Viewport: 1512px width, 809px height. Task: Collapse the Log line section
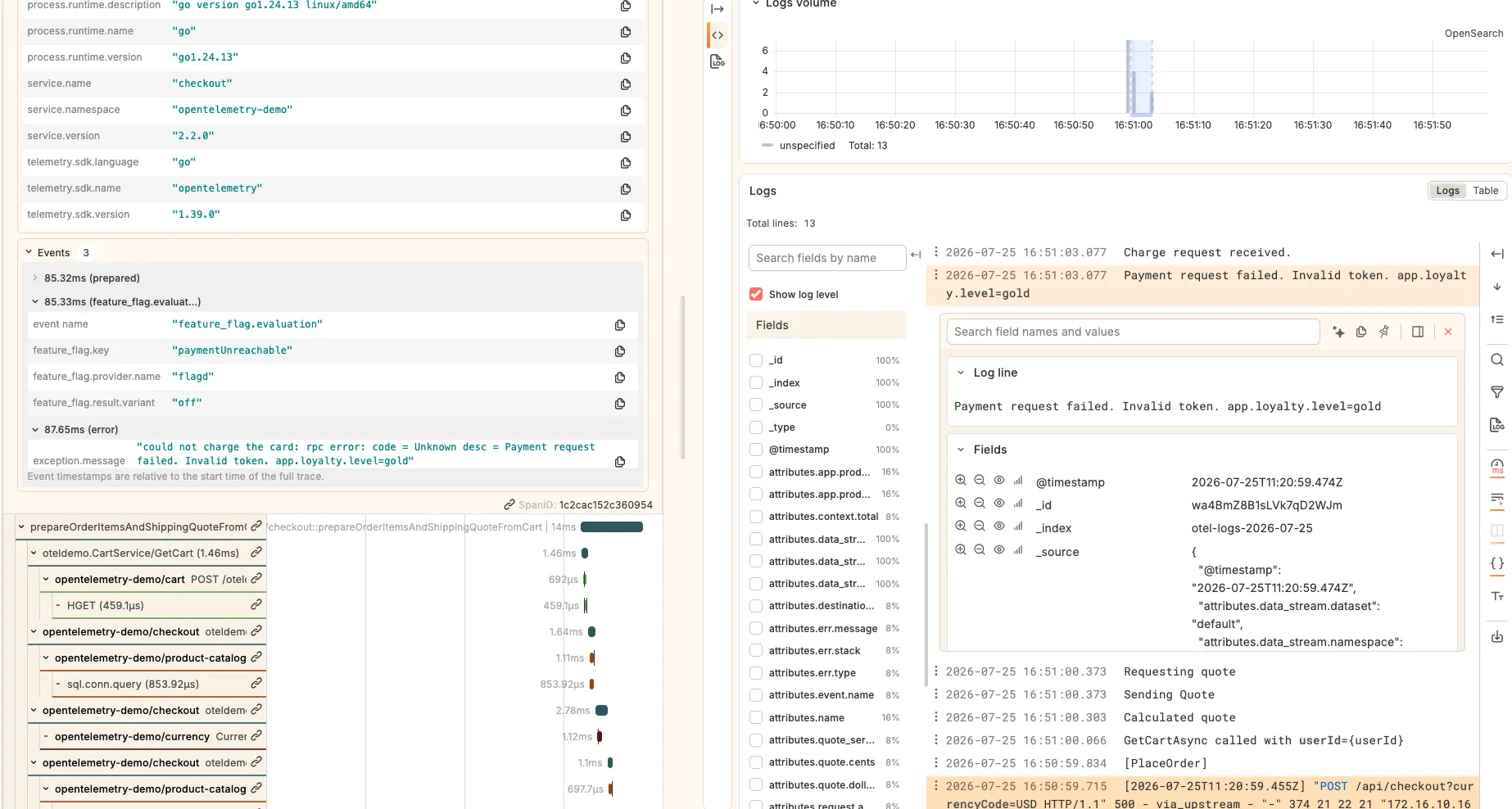pyautogui.click(x=961, y=373)
